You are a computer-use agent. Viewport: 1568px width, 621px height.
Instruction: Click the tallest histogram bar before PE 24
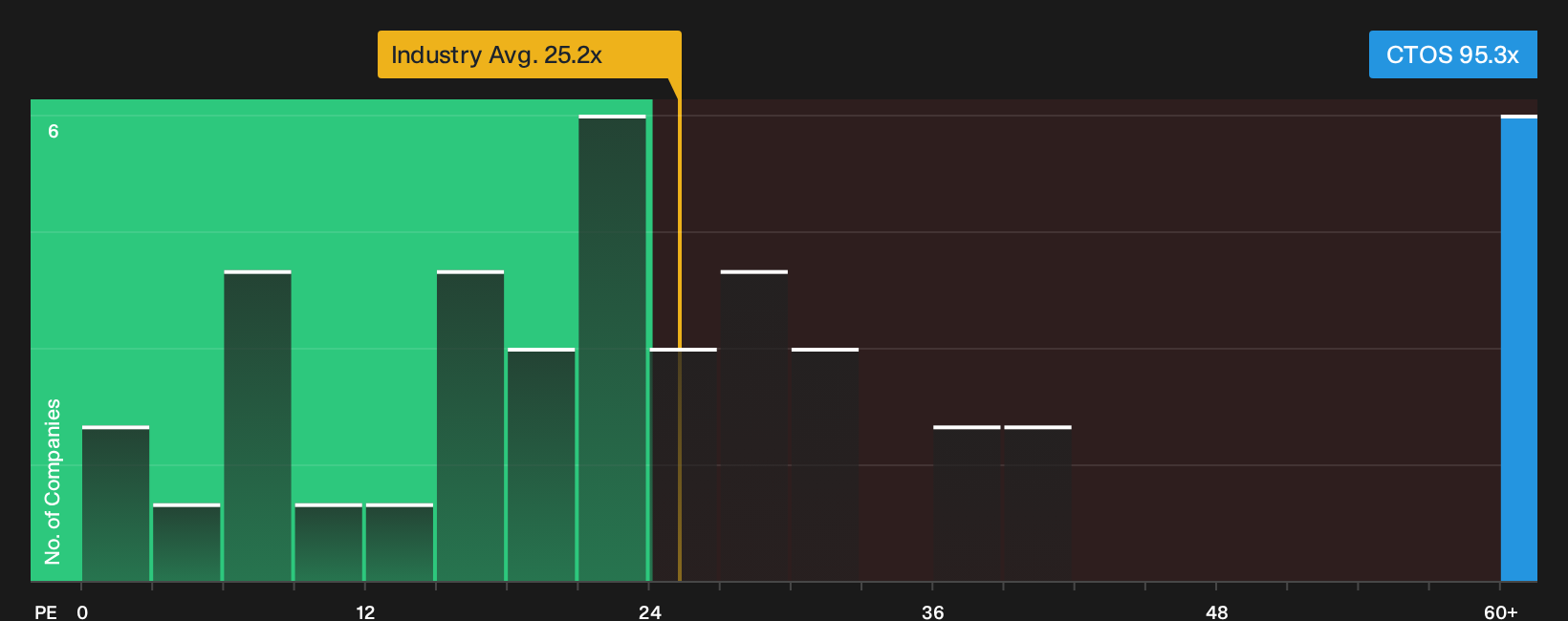(x=612, y=348)
